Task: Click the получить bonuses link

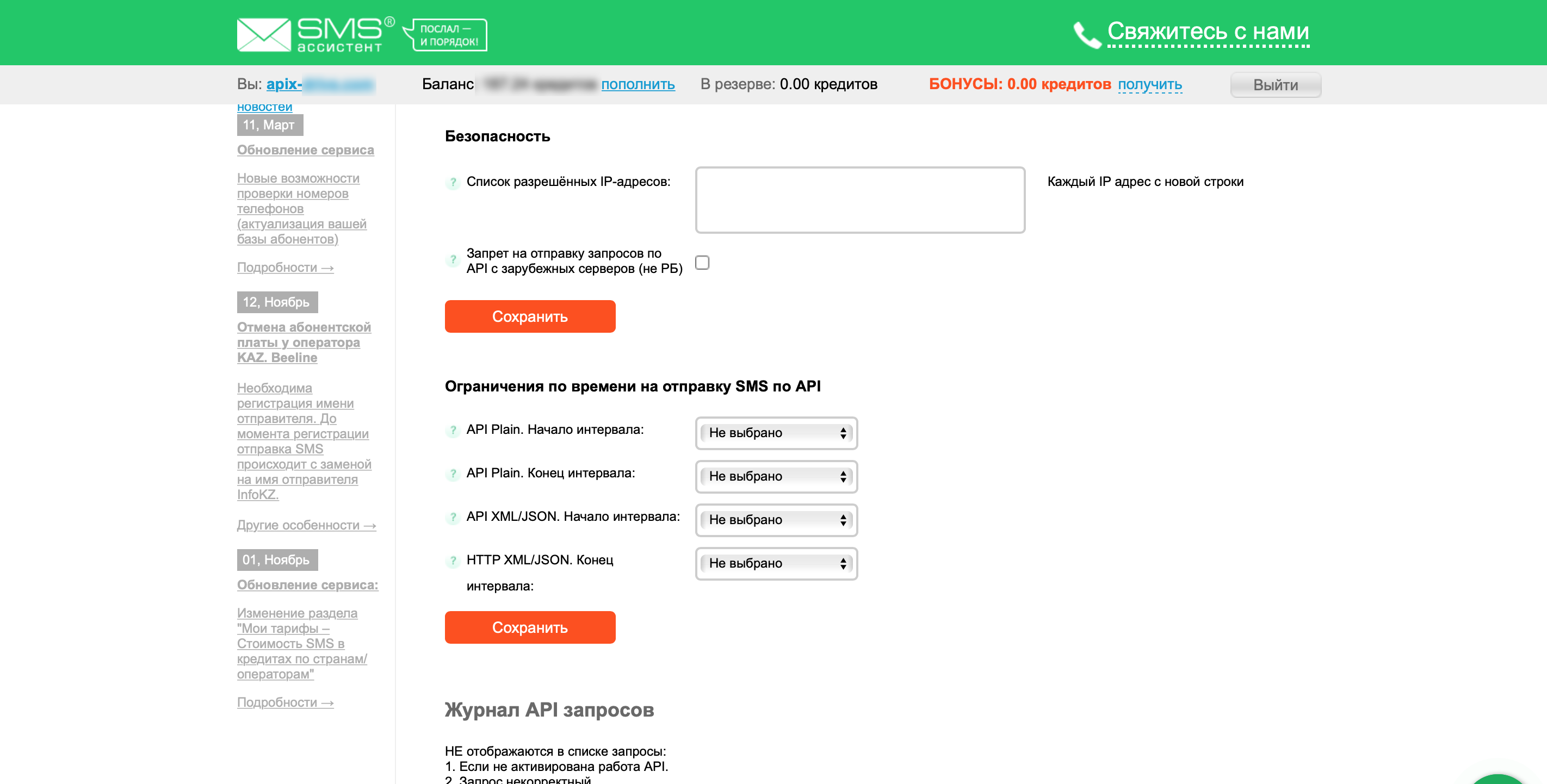Action: click(x=1149, y=85)
